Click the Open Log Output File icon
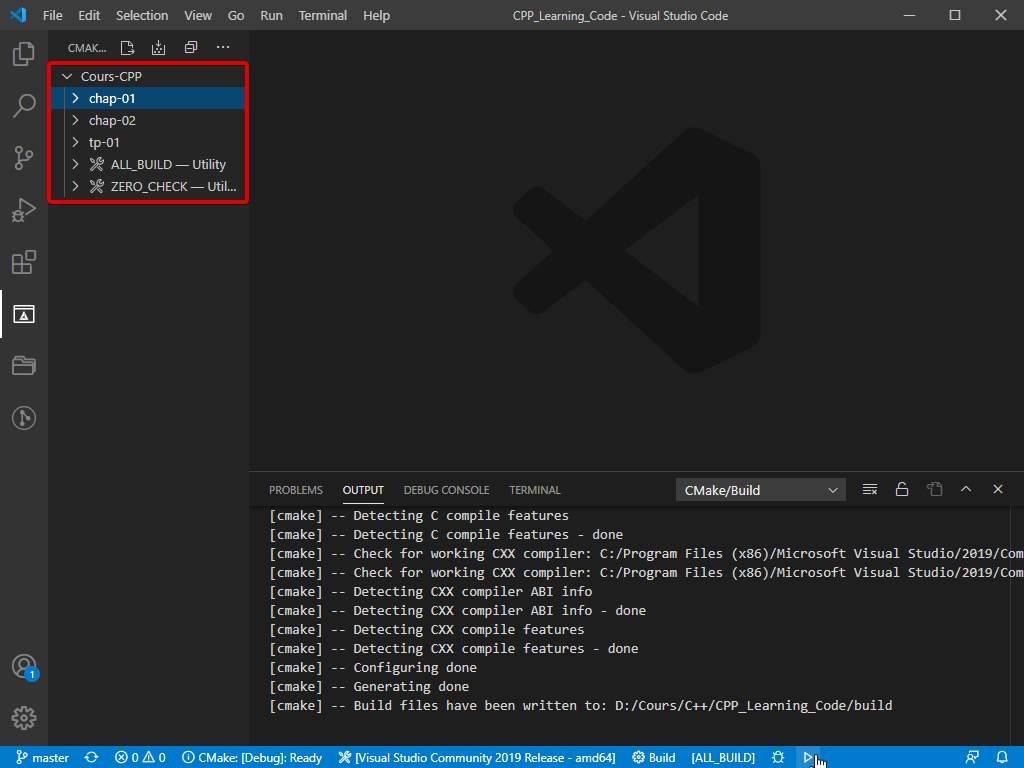 pyautogui.click(x=935, y=490)
